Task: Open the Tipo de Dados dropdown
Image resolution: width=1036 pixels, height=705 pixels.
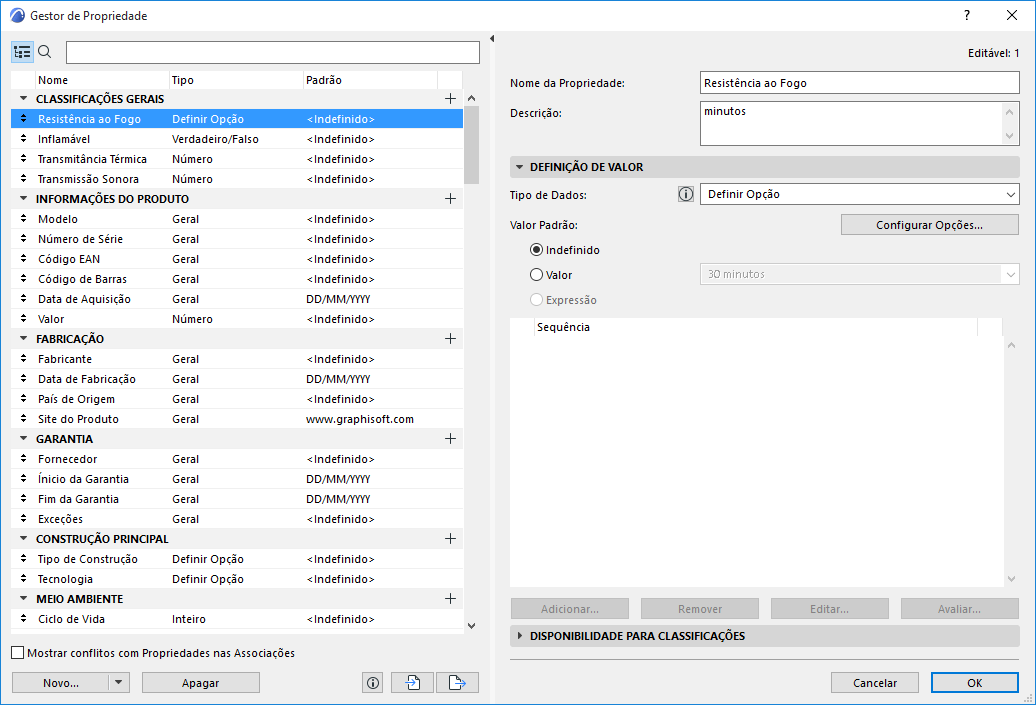Action: [x=860, y=194]
